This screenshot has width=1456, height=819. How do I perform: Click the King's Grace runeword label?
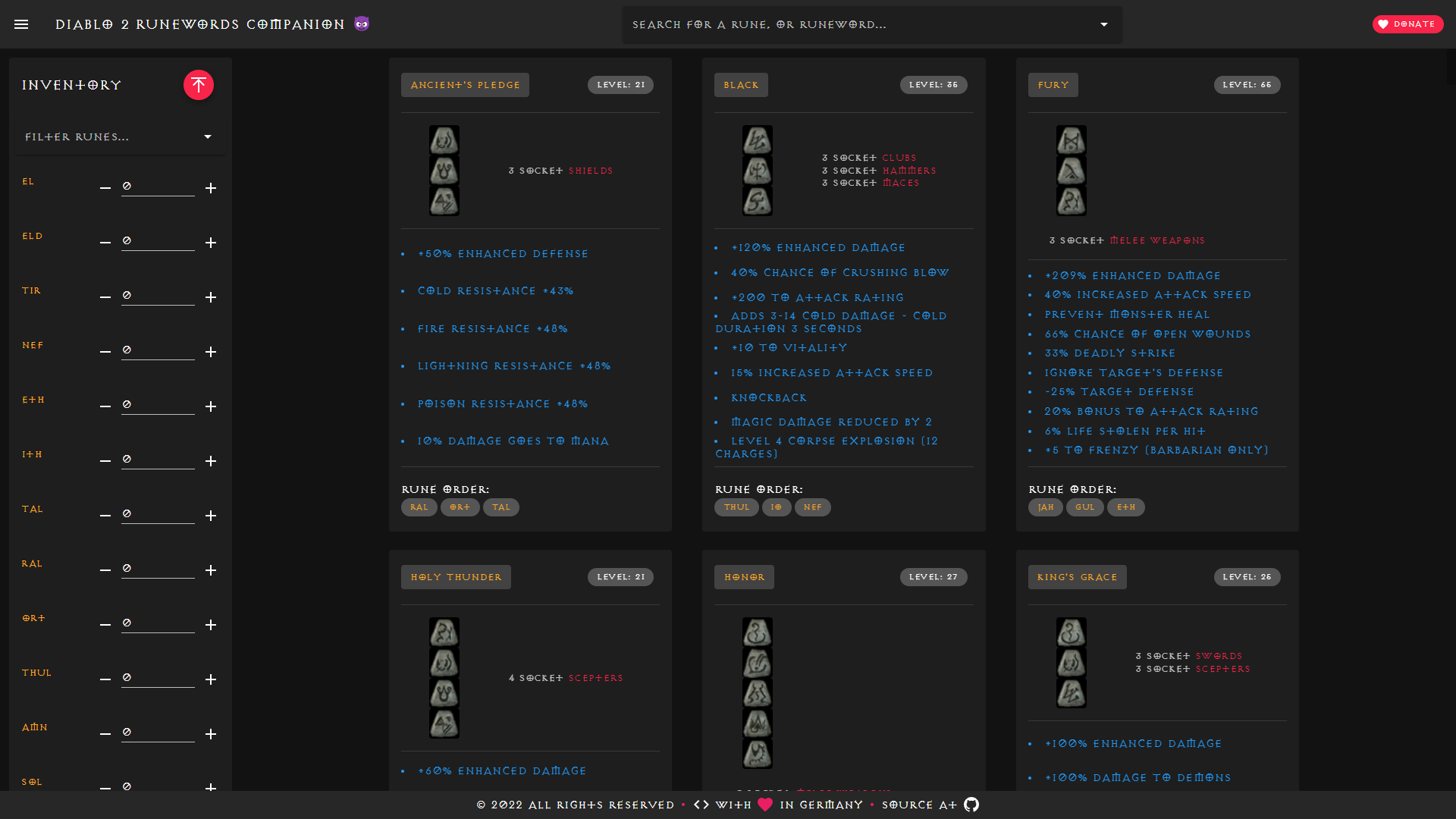point(1077,577)
